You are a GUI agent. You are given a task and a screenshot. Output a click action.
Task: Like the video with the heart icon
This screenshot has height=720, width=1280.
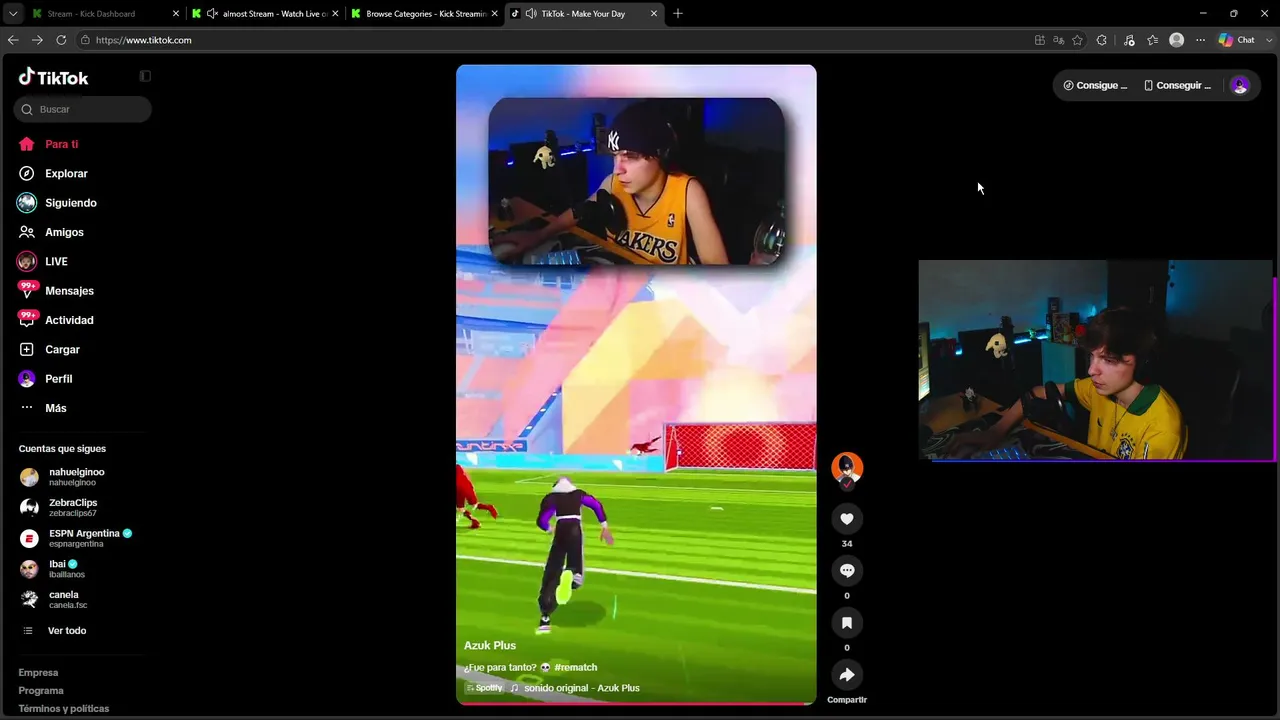847,518
